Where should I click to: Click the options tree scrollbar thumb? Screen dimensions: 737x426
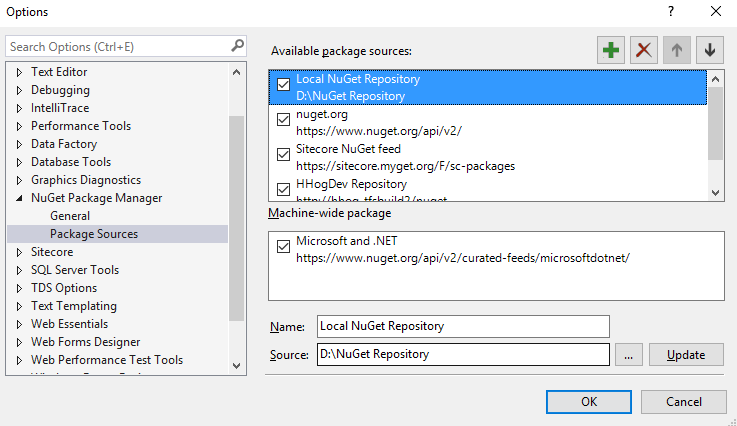(236, 218)
